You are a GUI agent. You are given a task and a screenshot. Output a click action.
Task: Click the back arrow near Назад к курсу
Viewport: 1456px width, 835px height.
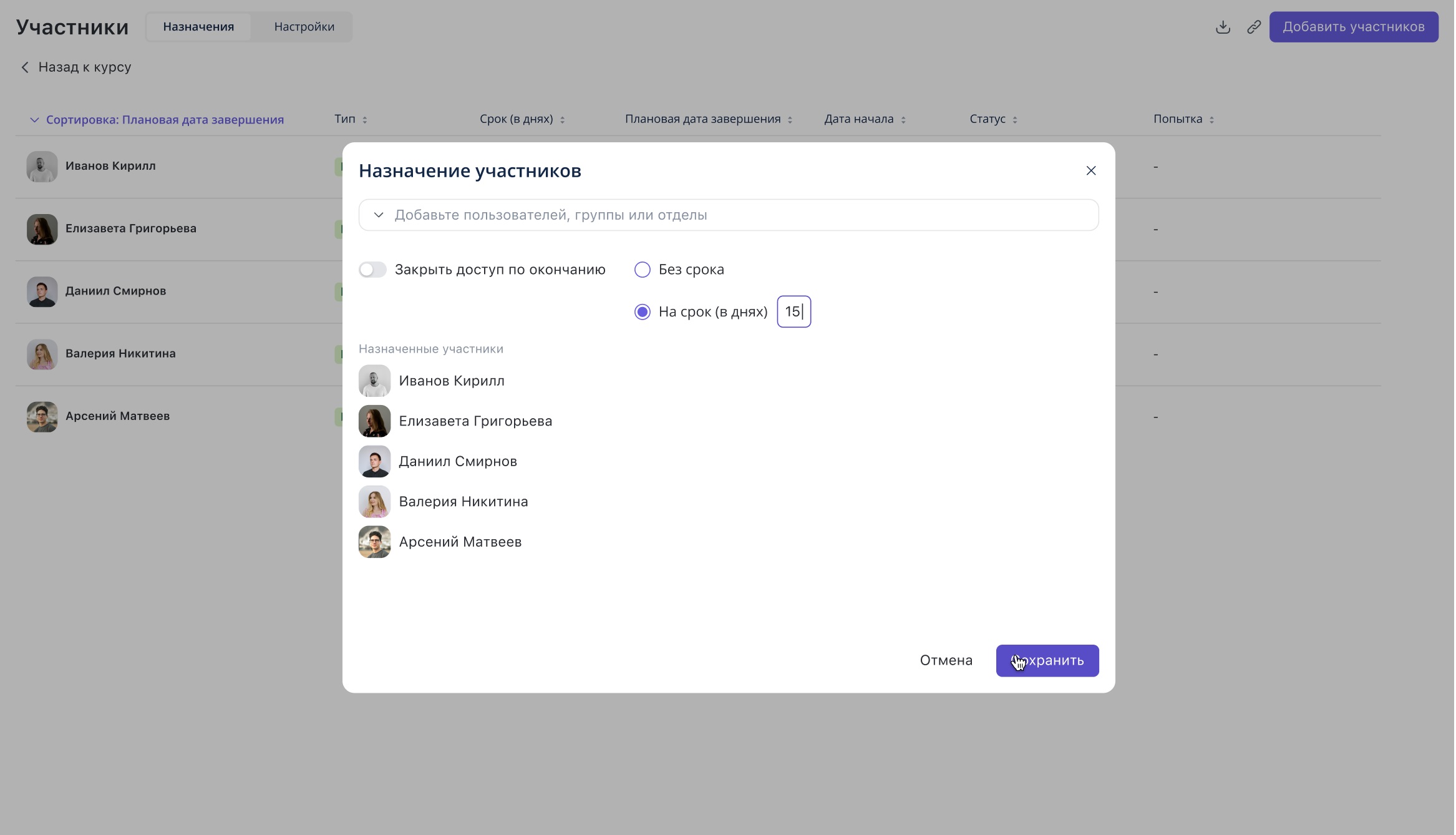(x=25, y=67)
